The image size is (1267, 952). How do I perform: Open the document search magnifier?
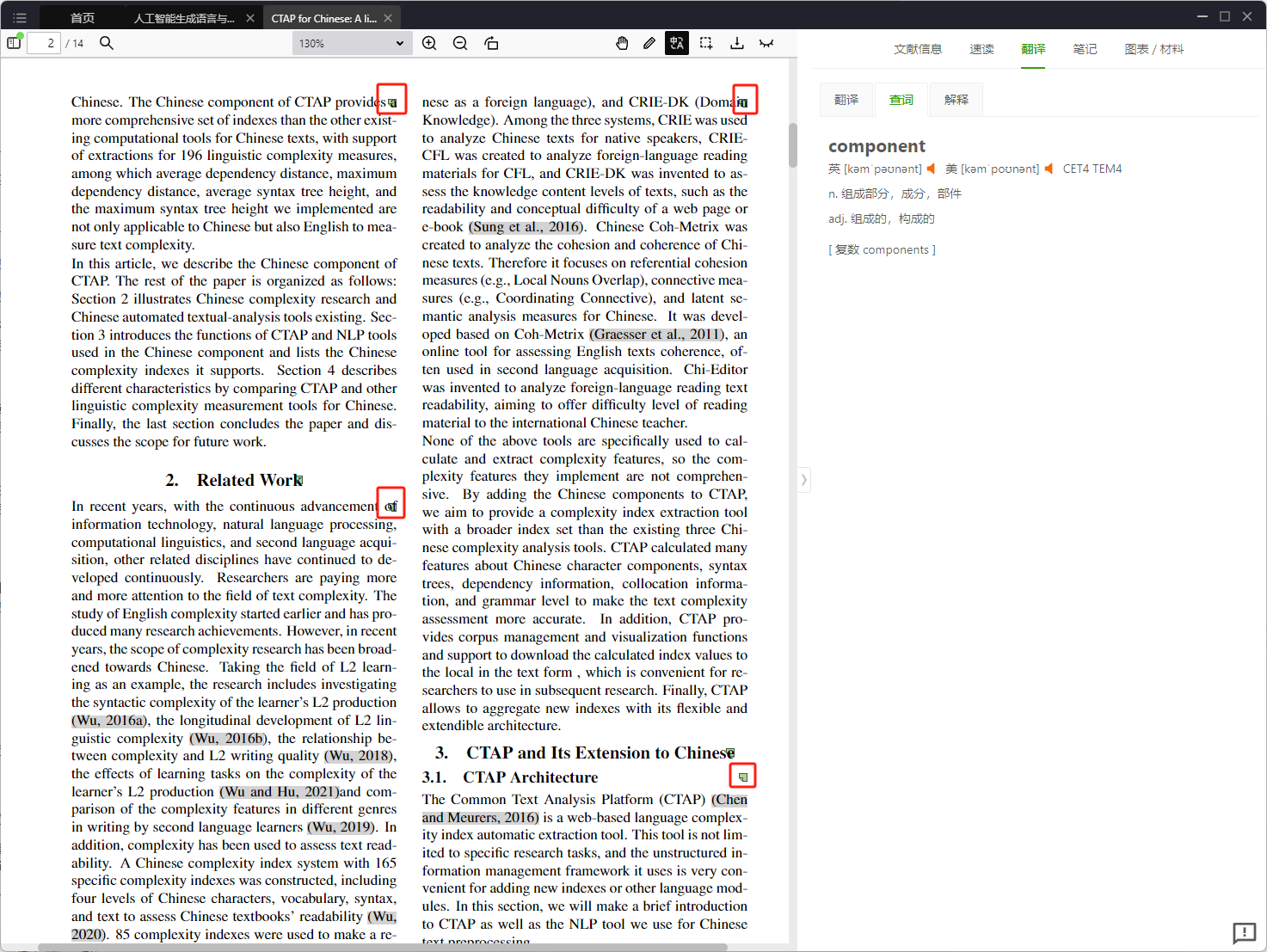click(x=107, y=43)
